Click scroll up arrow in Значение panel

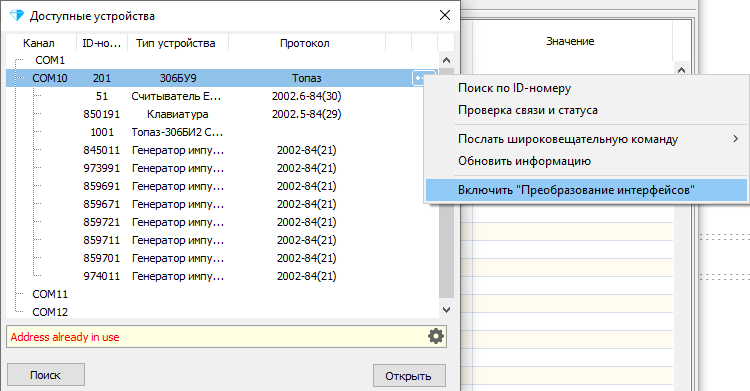point(681,69)
